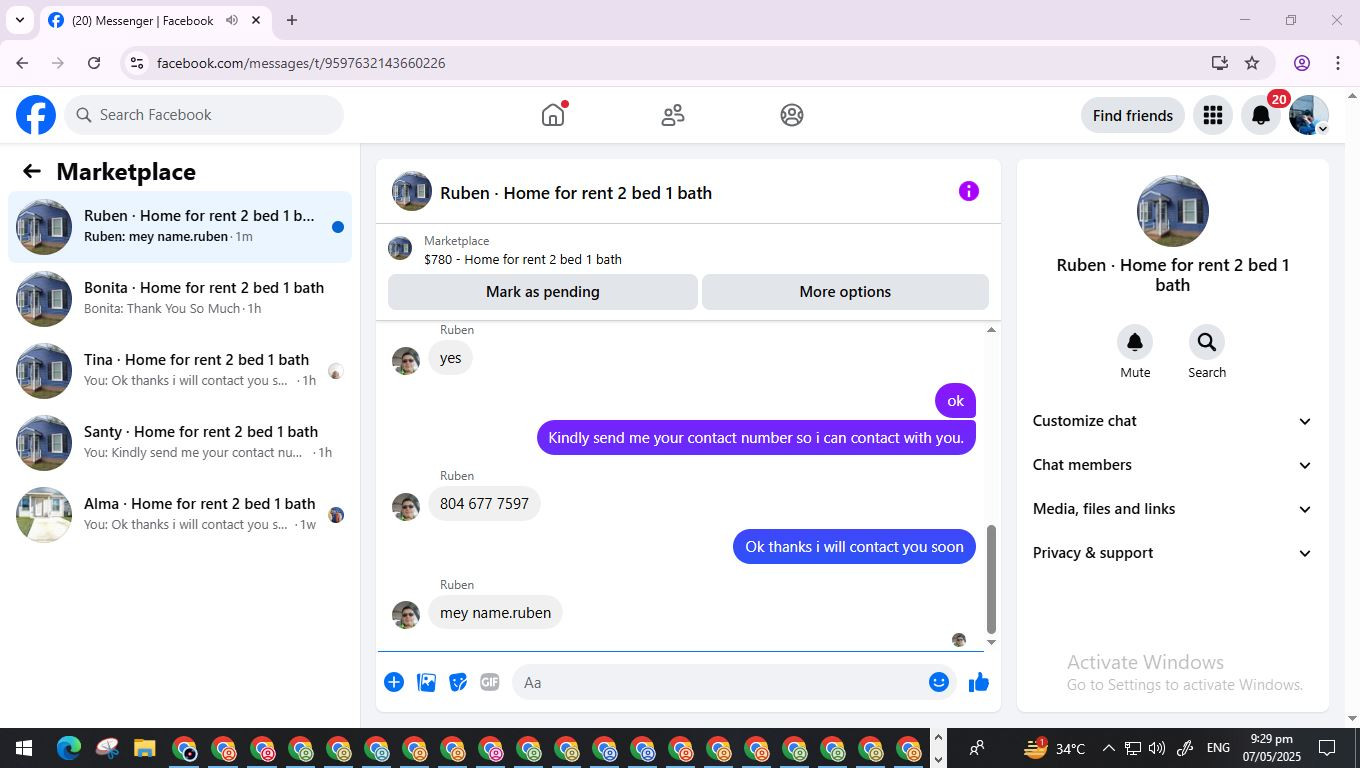Open the Windows notification center icon

[1327, 748]
